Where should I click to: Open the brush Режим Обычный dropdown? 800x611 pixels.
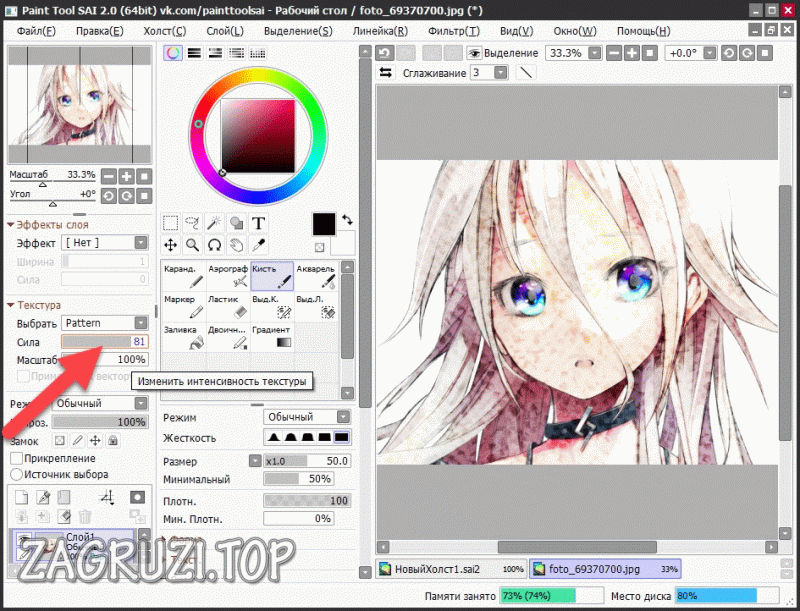click(x=307, y=417)
